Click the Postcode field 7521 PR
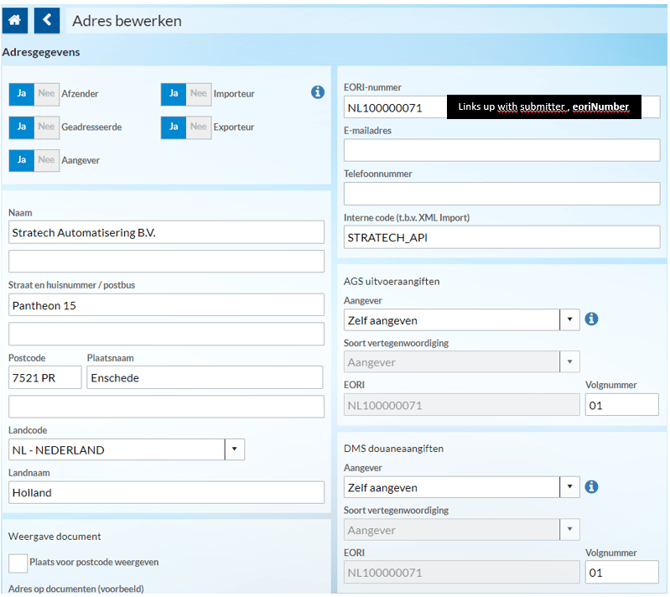Screen dimensions: 670x597 click(45, 377)
